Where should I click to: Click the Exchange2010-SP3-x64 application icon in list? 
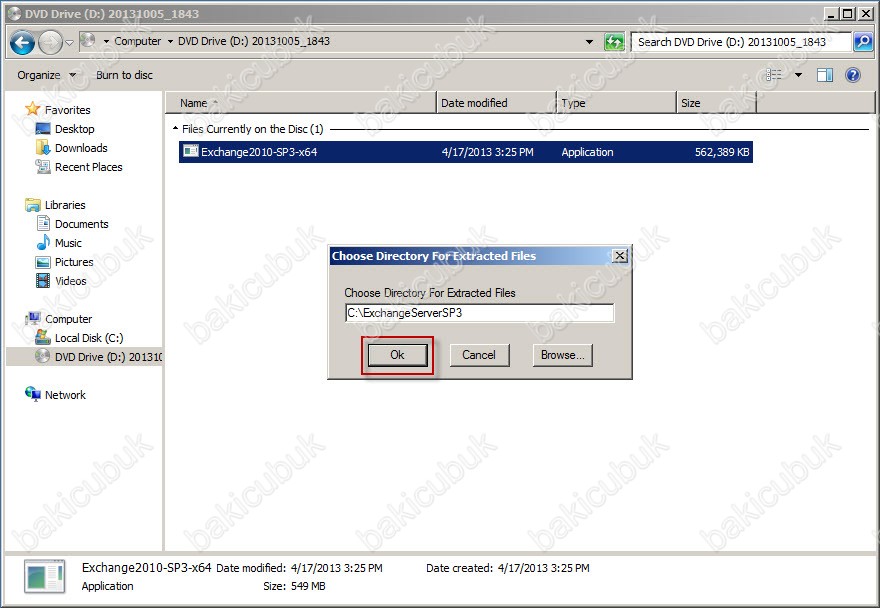tap(191, 151)
